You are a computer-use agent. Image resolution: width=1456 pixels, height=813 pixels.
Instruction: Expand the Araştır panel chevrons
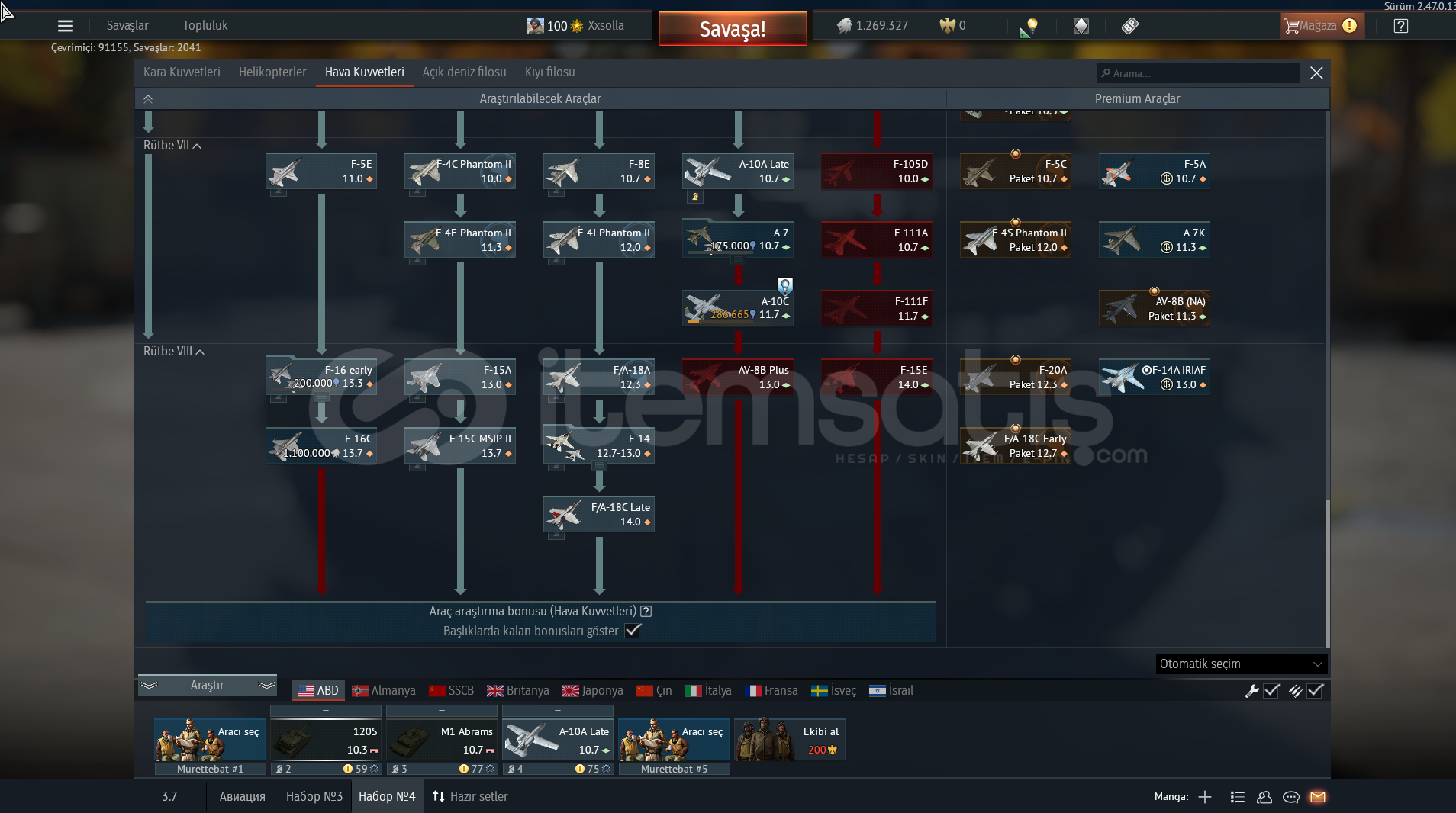coord(207,686)
